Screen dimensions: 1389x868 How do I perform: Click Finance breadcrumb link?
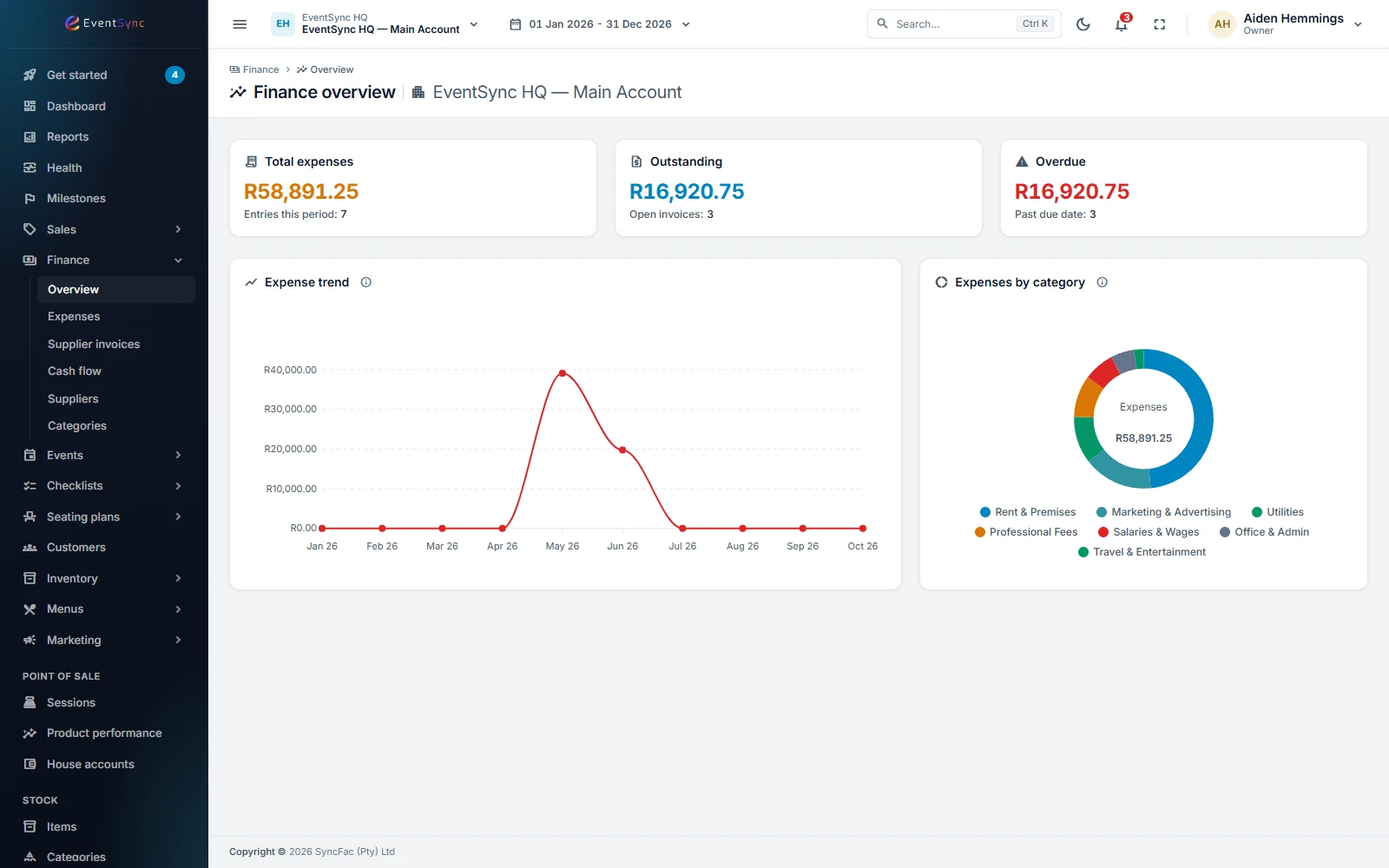pos(254,69)
